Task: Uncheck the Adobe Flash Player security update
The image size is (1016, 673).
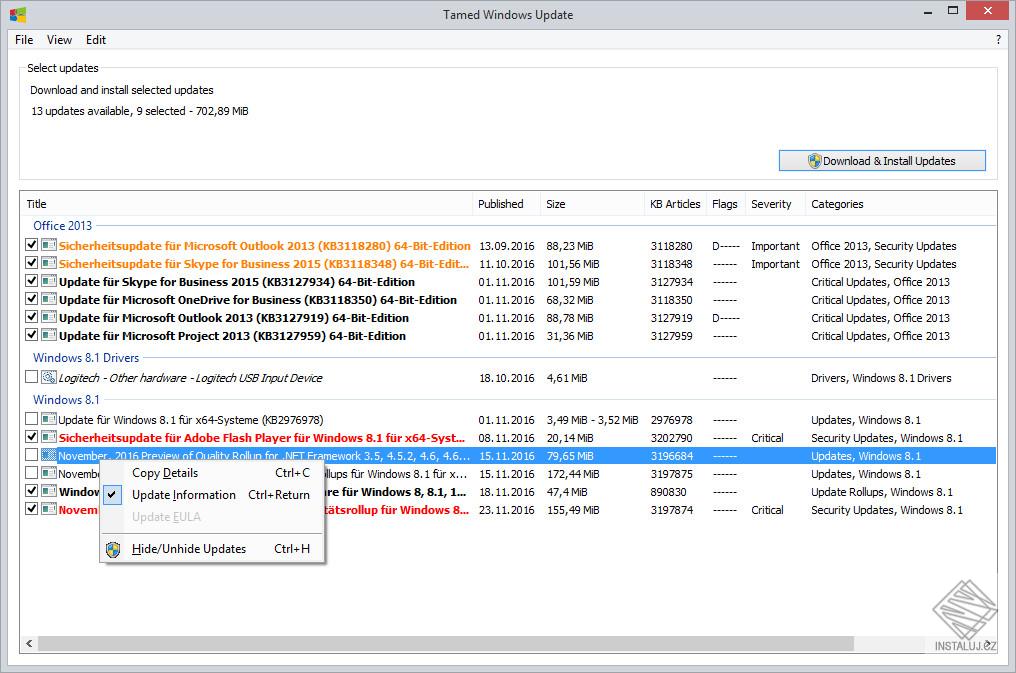Action: [x=31, y=437]
